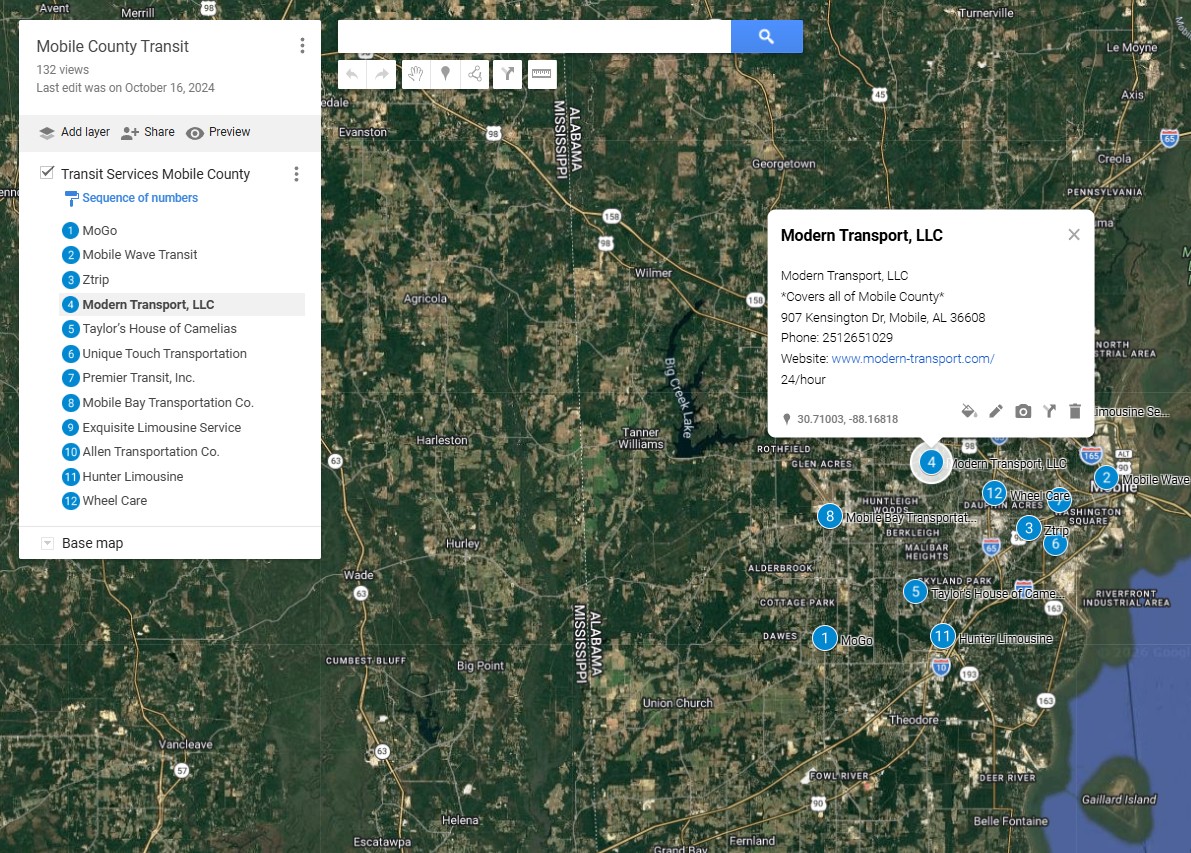Select MoGo in layer list
This screenshot has width=1191, height=853.
click(x=182, y=230)
